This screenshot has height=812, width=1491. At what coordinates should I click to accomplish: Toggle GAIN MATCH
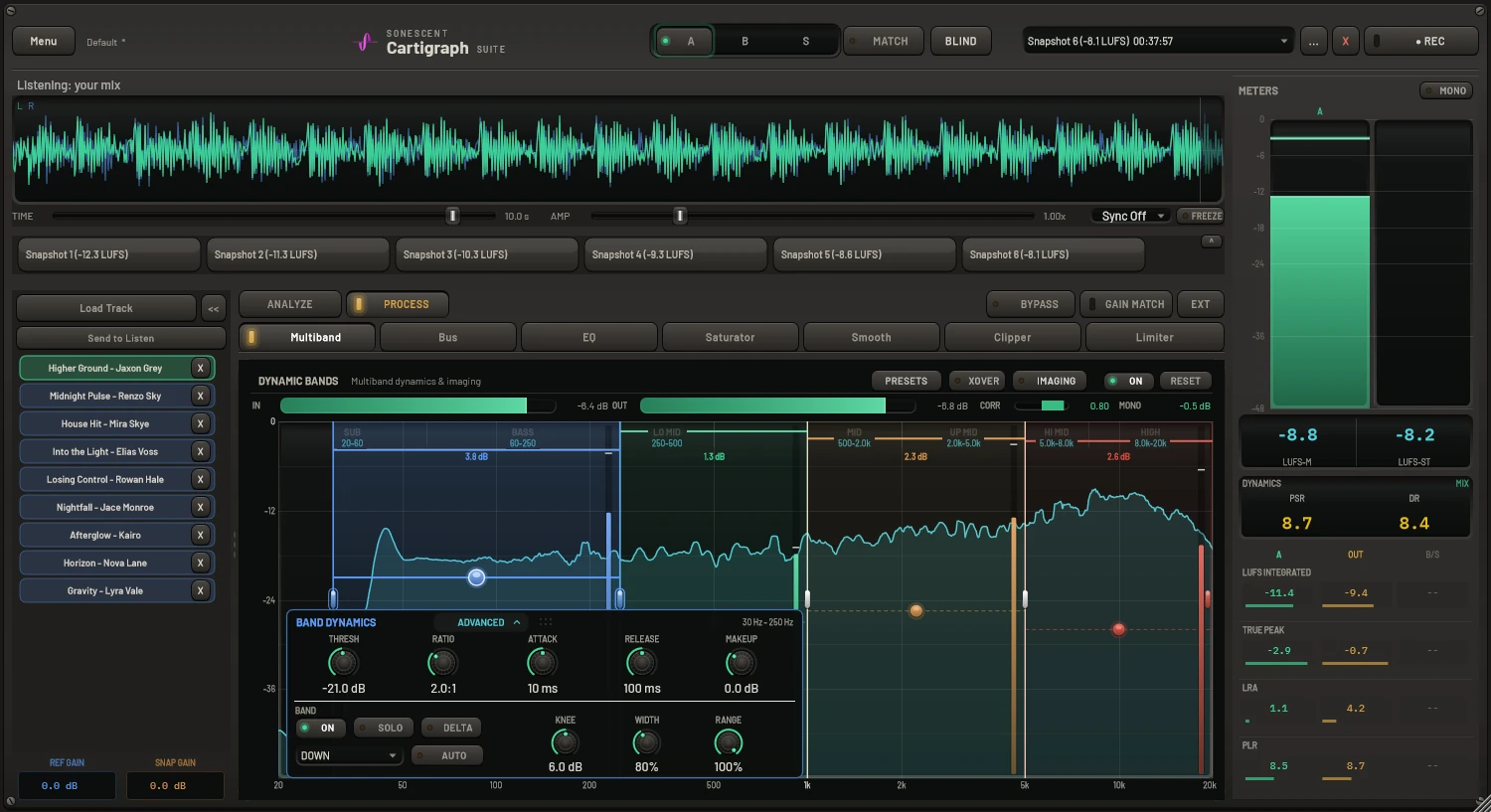pyautogui.click(x=1126, y=304)
